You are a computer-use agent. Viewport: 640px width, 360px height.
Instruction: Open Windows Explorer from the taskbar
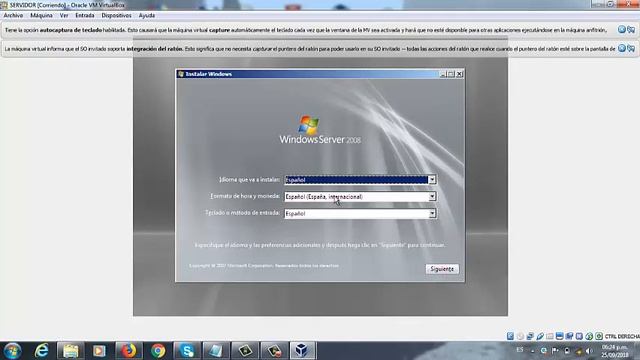[70, 351]
